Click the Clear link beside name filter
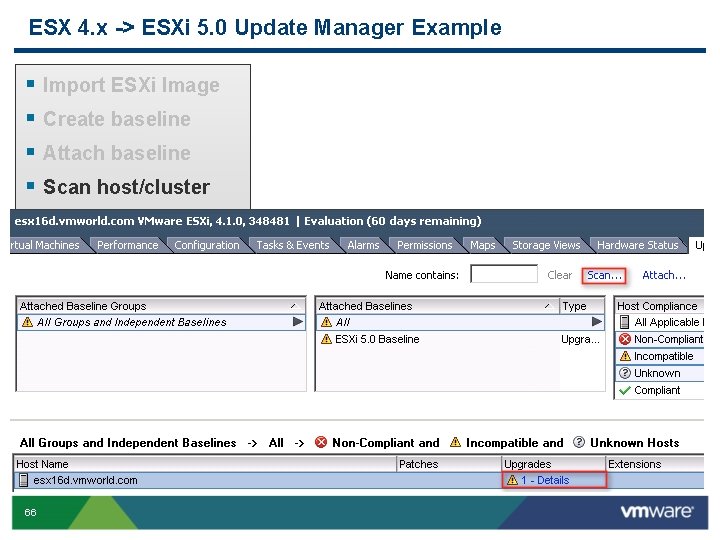The image size is (720, 540). [x=559, y=275]
